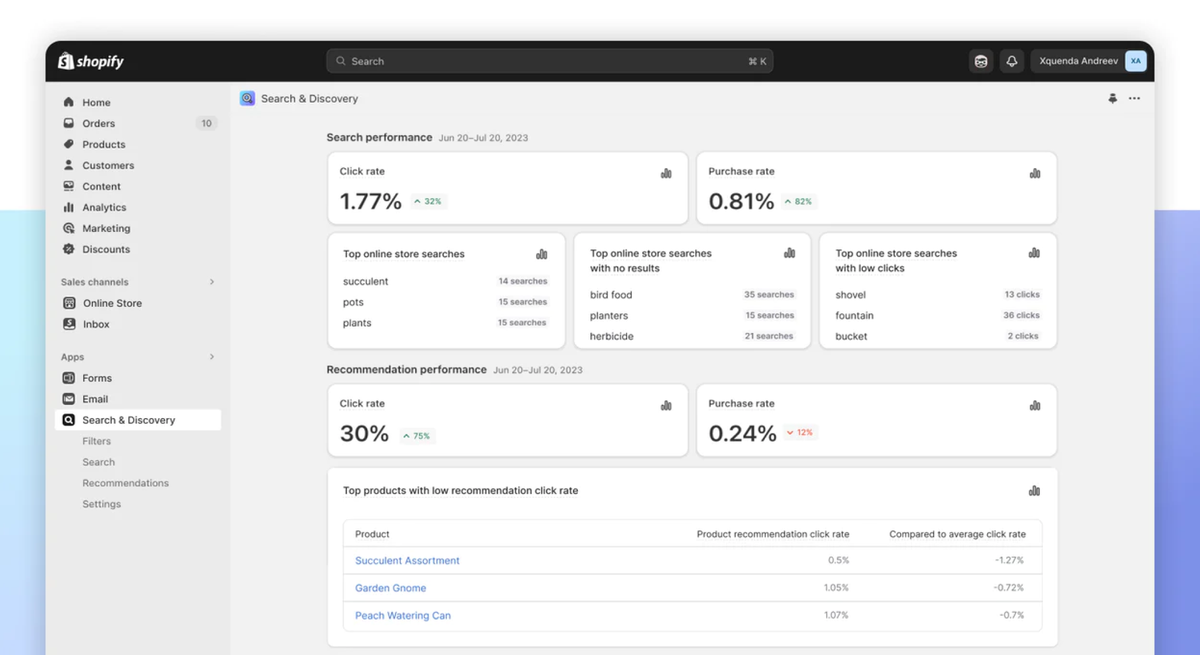Open Settings under Search & Discovery
Viewport: 1200px width, 655px height.
101,503
